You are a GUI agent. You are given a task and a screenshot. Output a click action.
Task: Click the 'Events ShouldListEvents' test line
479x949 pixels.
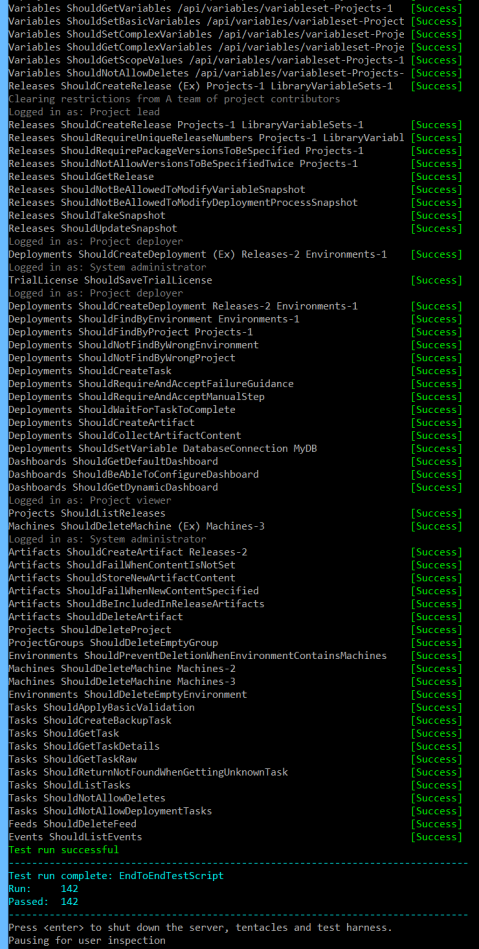pyautogui.click(x=75, y=837)
